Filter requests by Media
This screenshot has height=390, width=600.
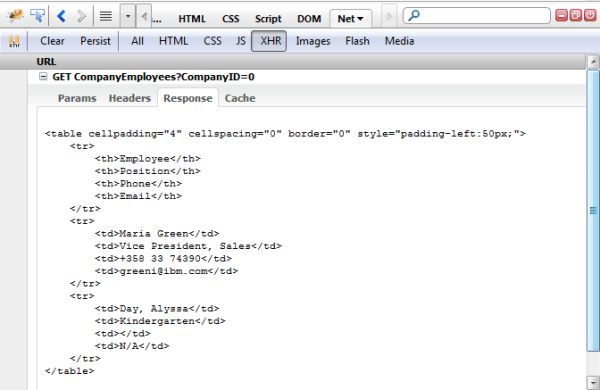point(399,41)
